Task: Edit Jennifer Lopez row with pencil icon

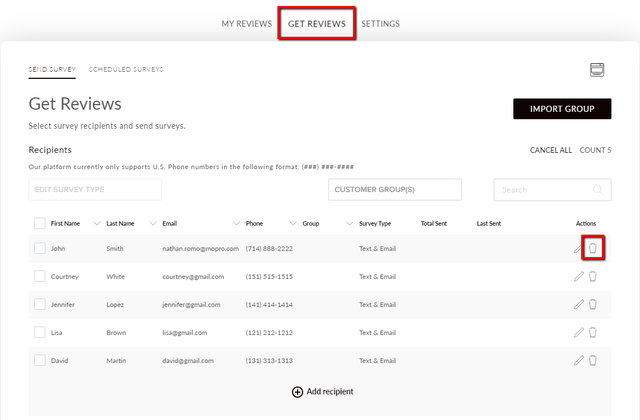Action: point(579,304)
